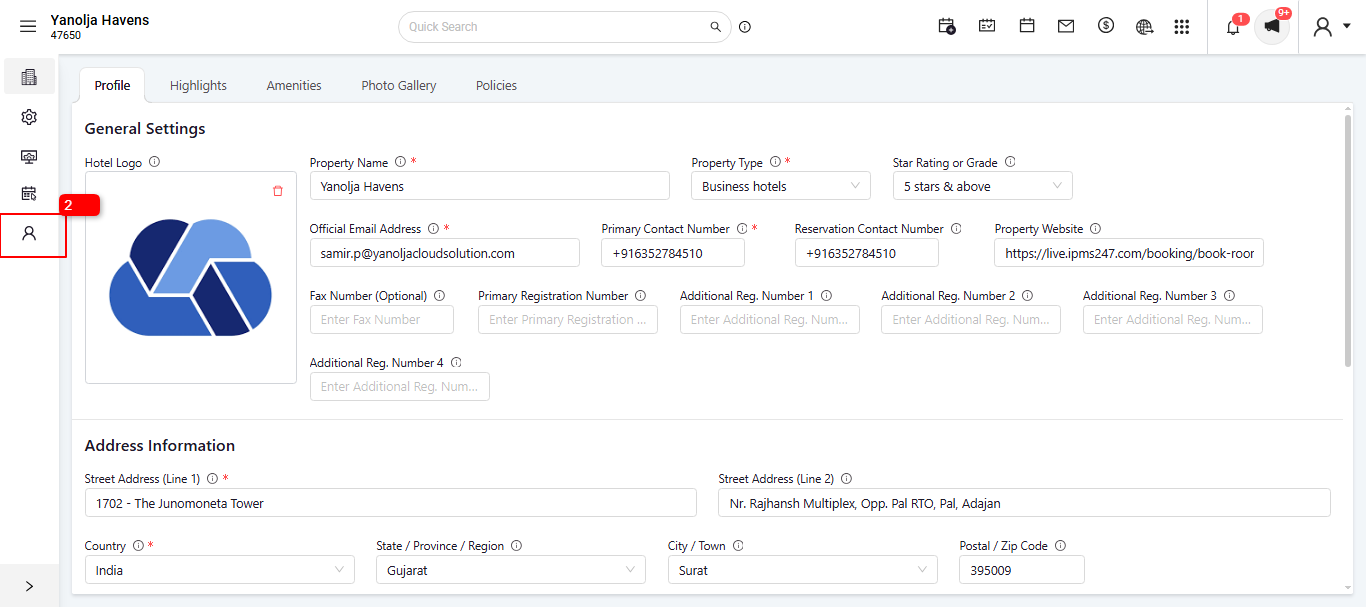Click the Property Website field
Image resolution: width=1366 pixels, height=607 pixels.
coord(1130,253)
